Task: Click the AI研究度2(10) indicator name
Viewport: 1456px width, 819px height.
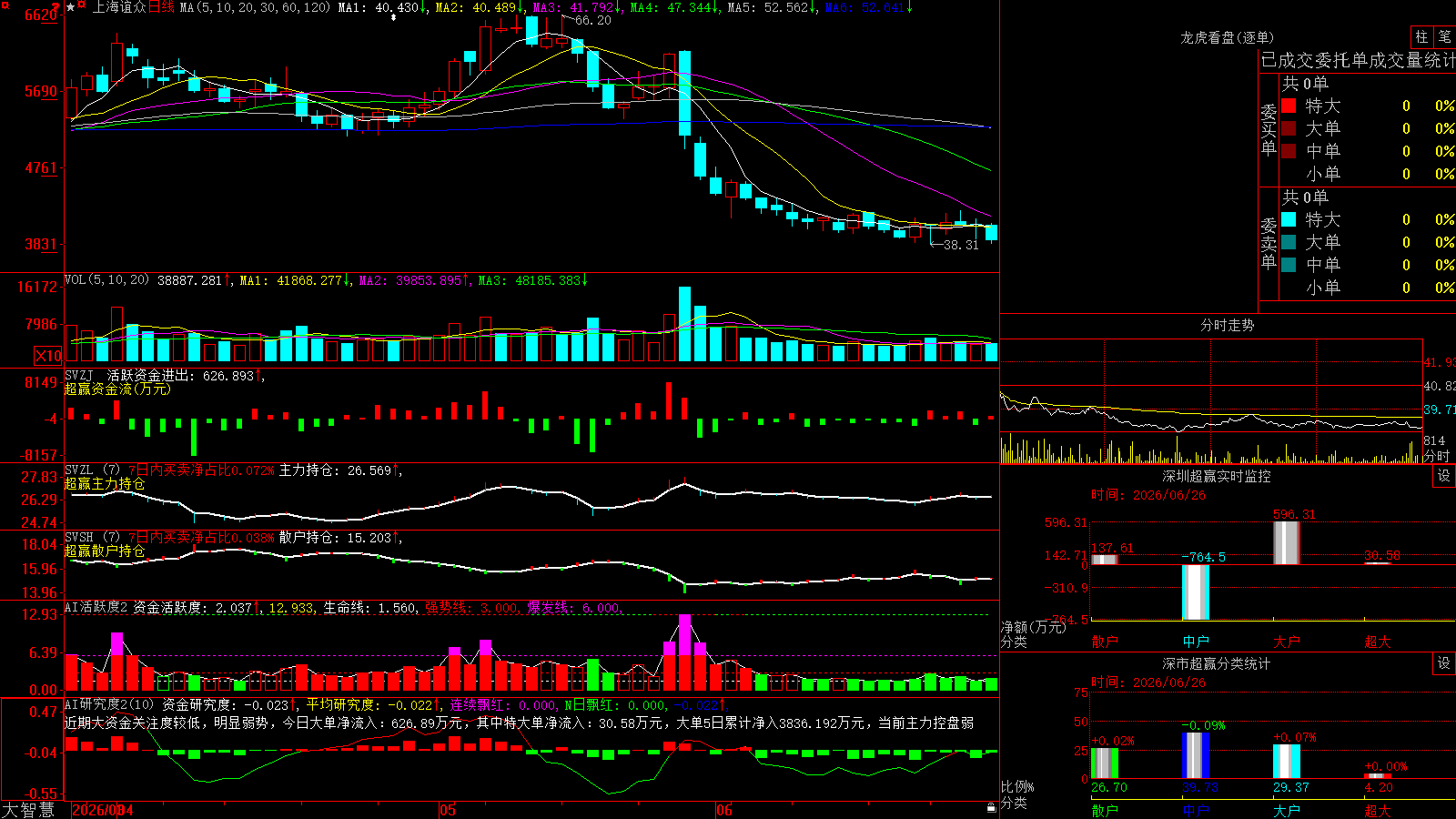Action: point(109,704)
